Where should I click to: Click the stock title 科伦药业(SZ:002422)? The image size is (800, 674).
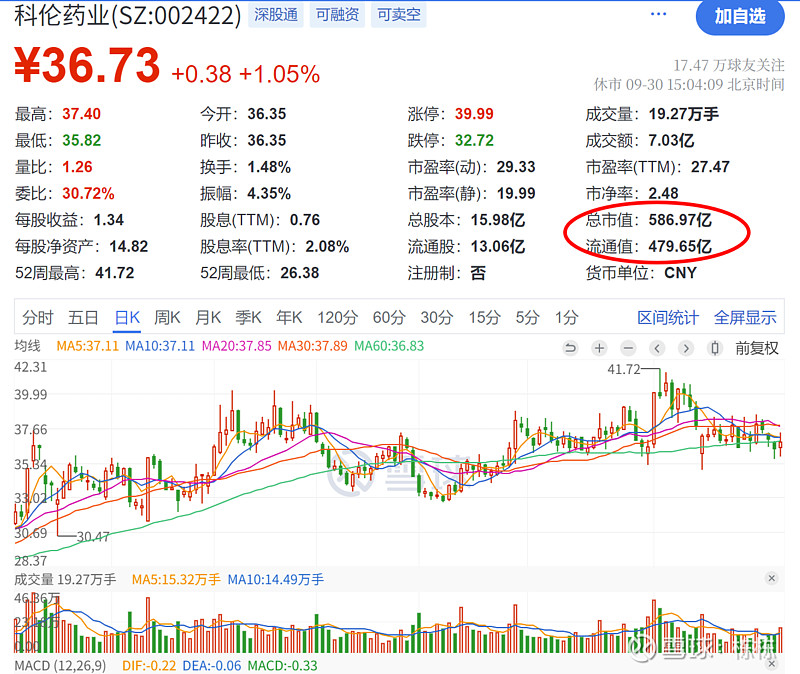tap(128, 15)
